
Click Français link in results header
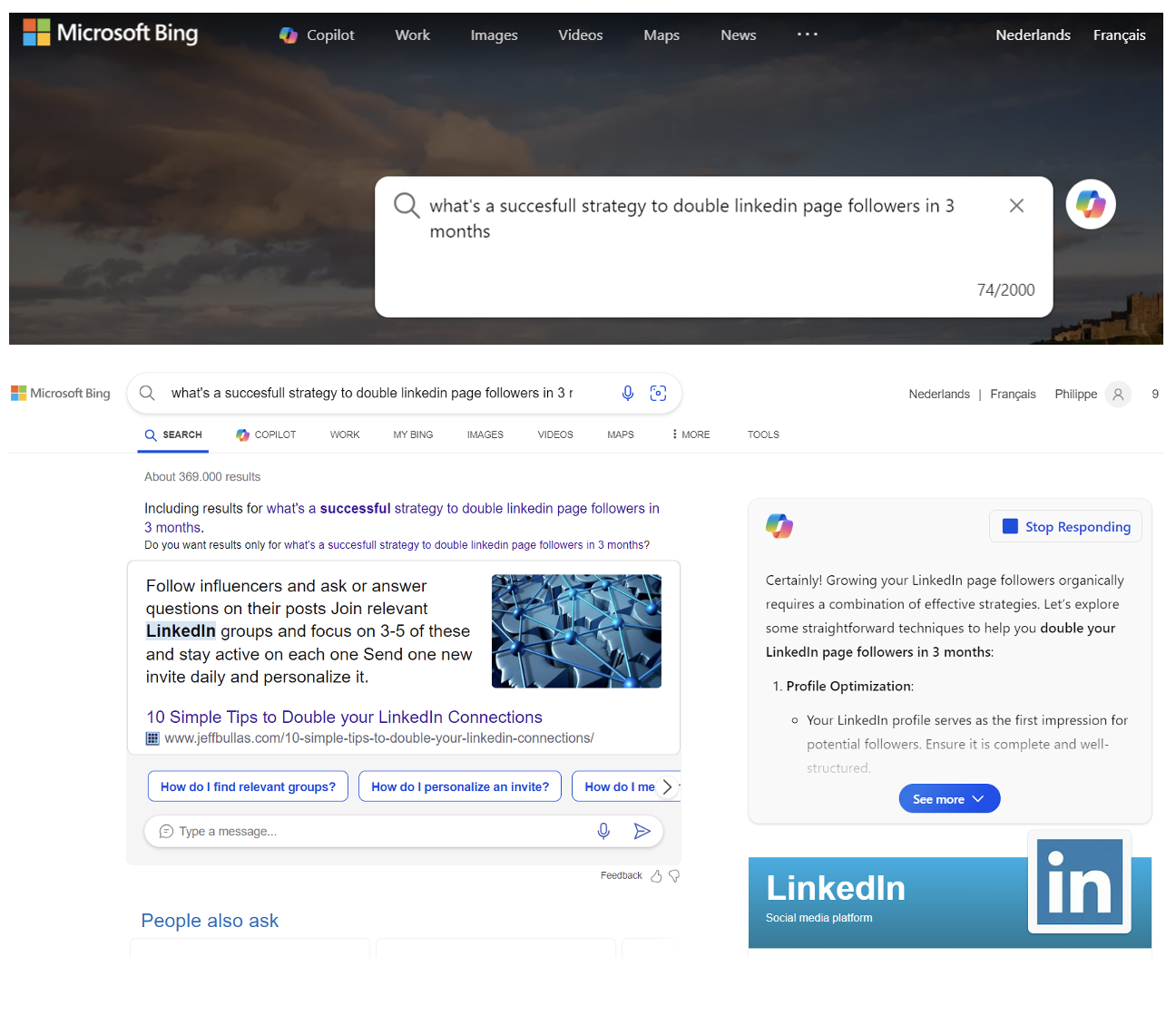pos(1013,394)
